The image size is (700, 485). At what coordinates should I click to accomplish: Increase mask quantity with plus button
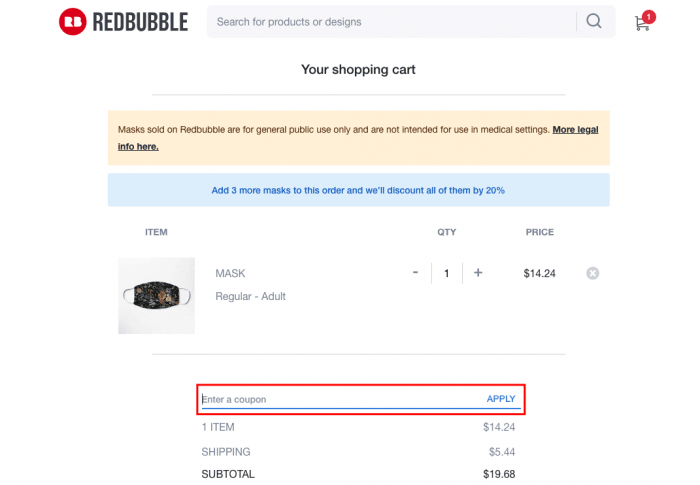tap(478, 273)
